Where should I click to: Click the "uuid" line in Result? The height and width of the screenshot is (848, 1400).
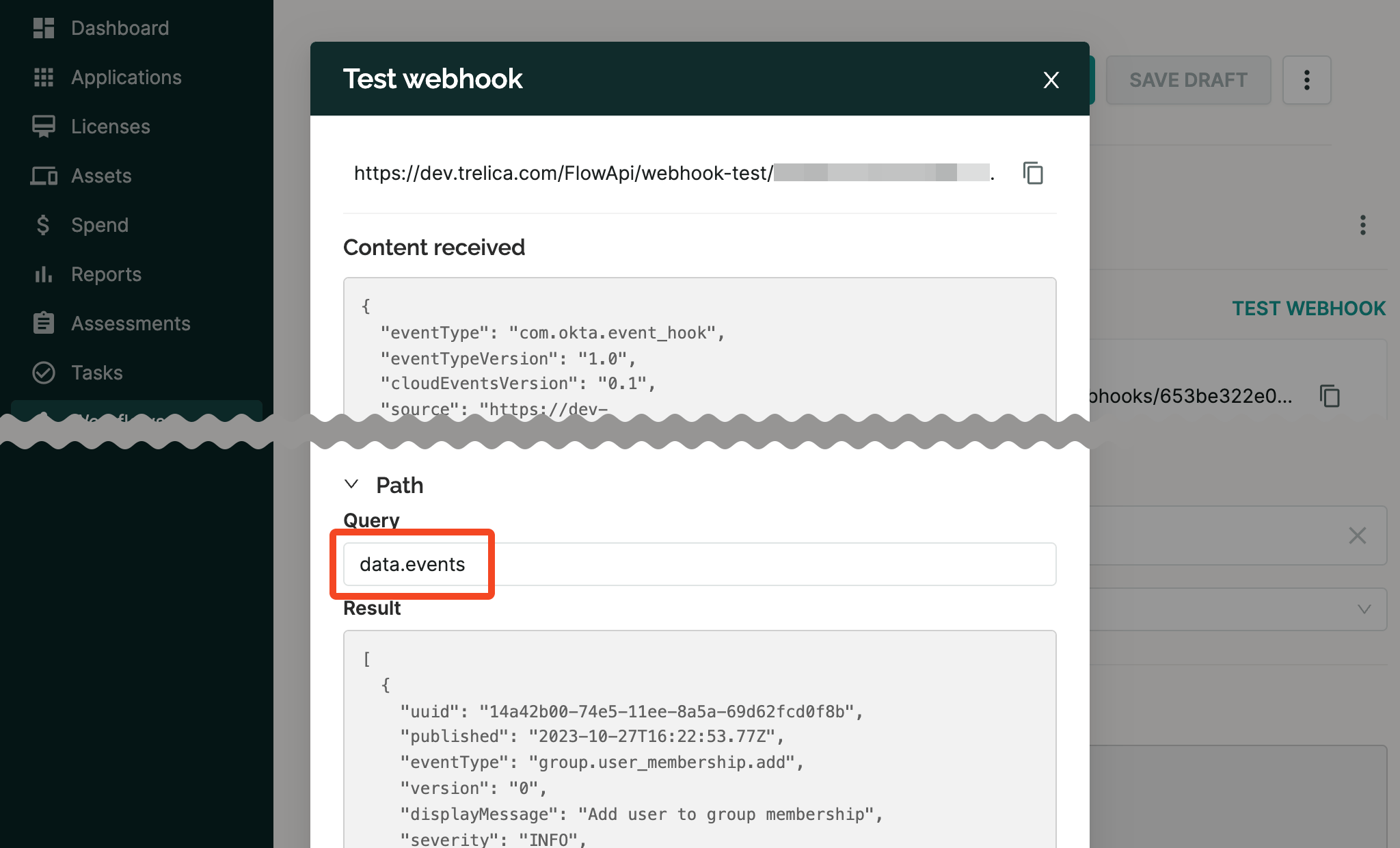point(632,712)
